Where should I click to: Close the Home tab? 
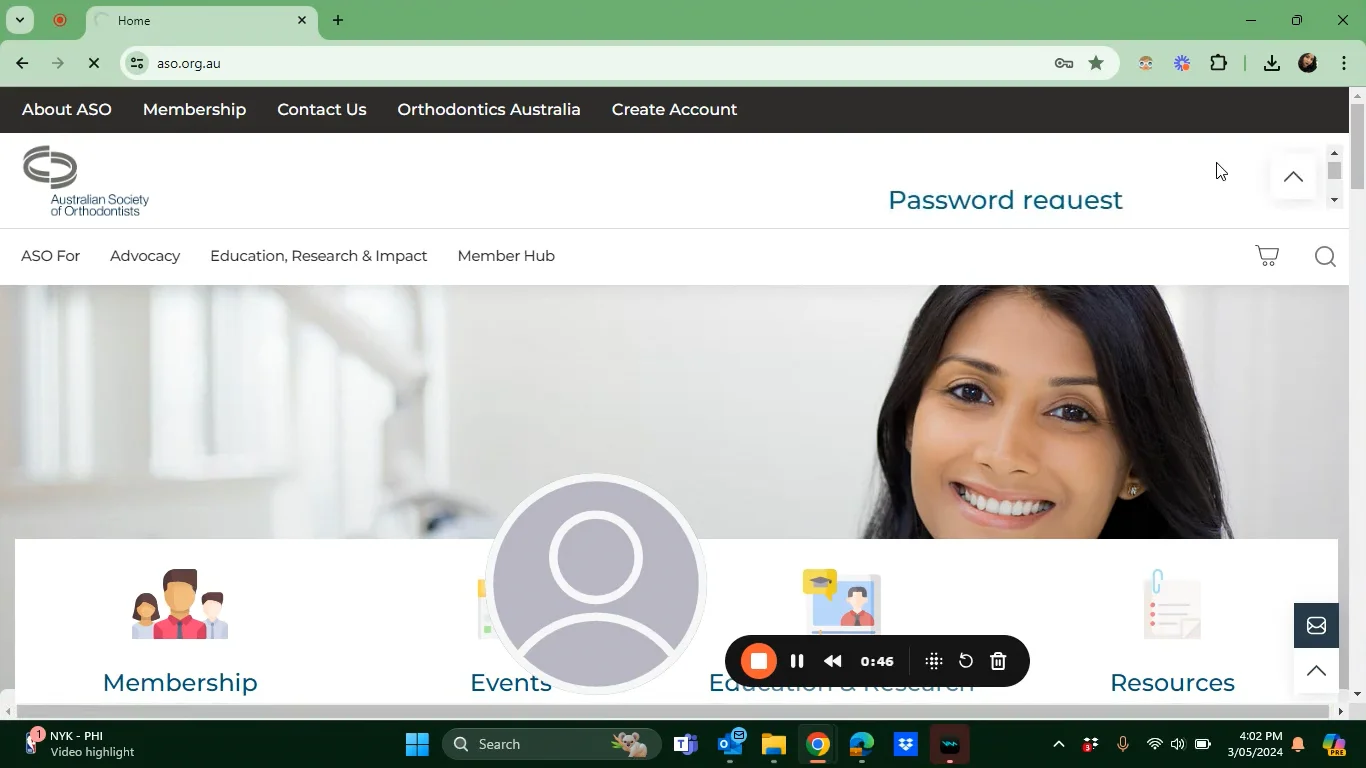click(302, 20)
